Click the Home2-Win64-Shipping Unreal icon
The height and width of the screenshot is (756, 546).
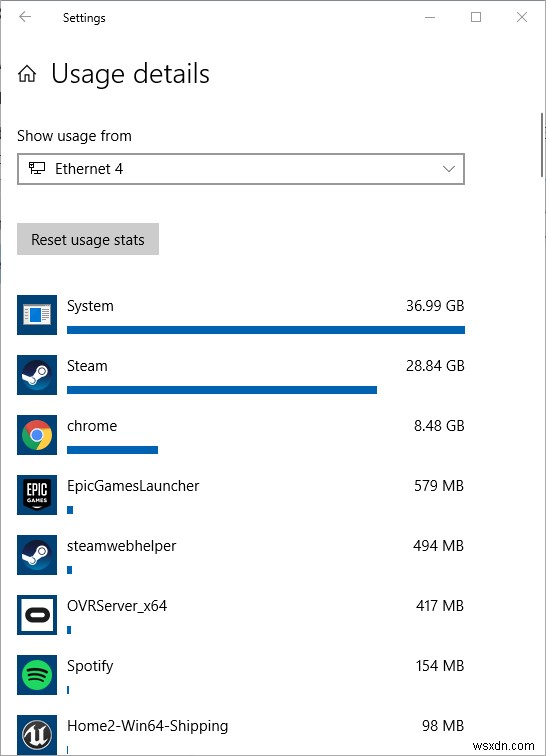pyautogui.click(x=37, y=735)
